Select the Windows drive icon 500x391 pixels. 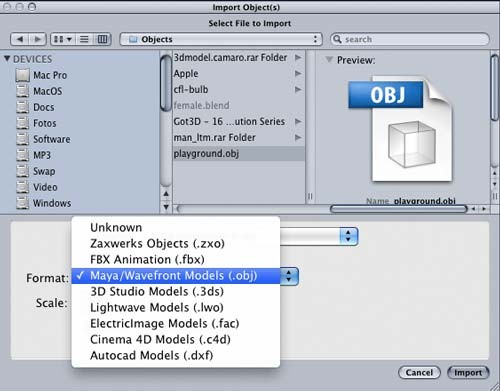[22, 203]
